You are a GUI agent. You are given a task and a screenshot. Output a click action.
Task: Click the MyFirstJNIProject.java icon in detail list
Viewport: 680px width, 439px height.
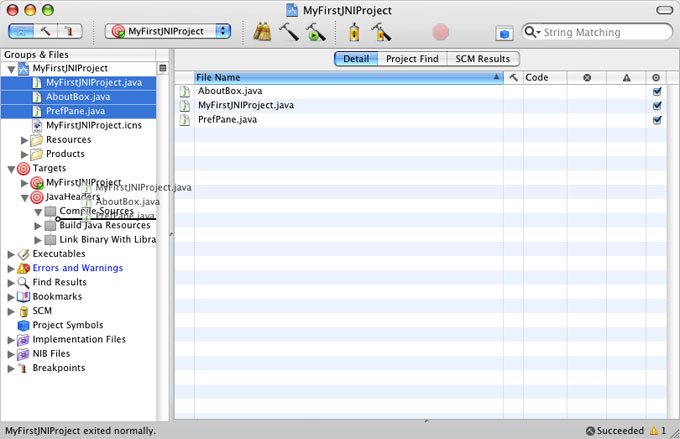coord(185,106)
